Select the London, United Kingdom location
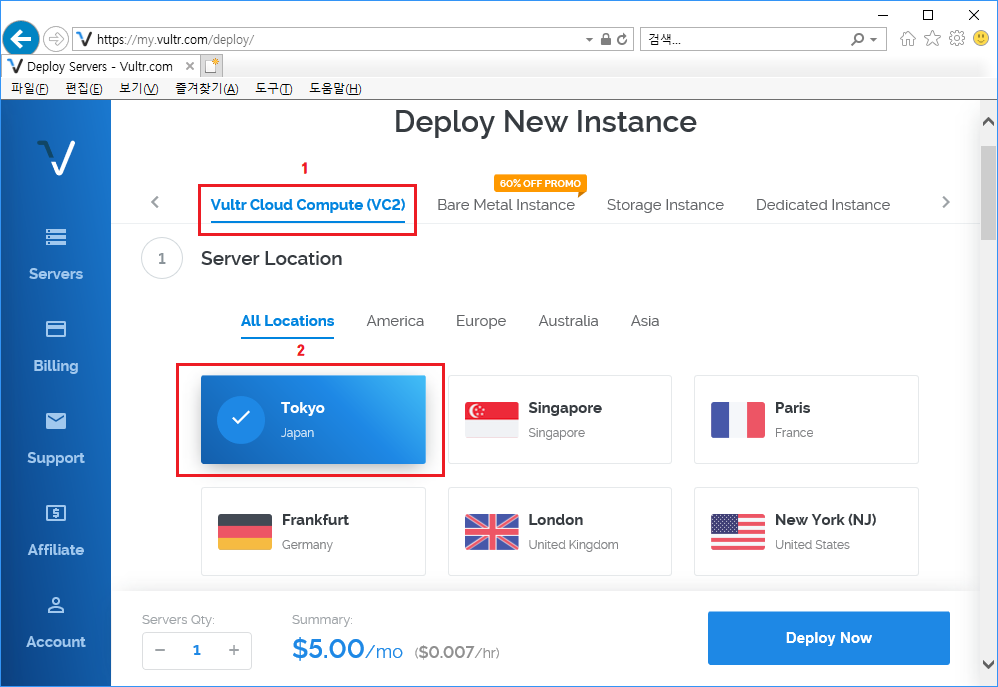 click(x=559, y=531)
